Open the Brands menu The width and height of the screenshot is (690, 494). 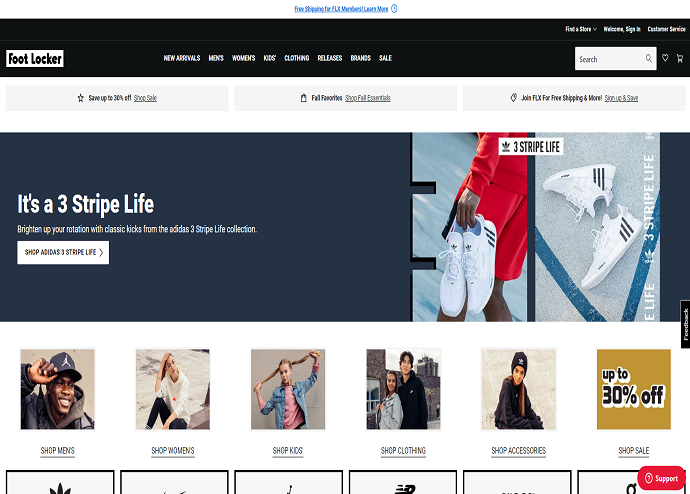click(x=361, y=58)
